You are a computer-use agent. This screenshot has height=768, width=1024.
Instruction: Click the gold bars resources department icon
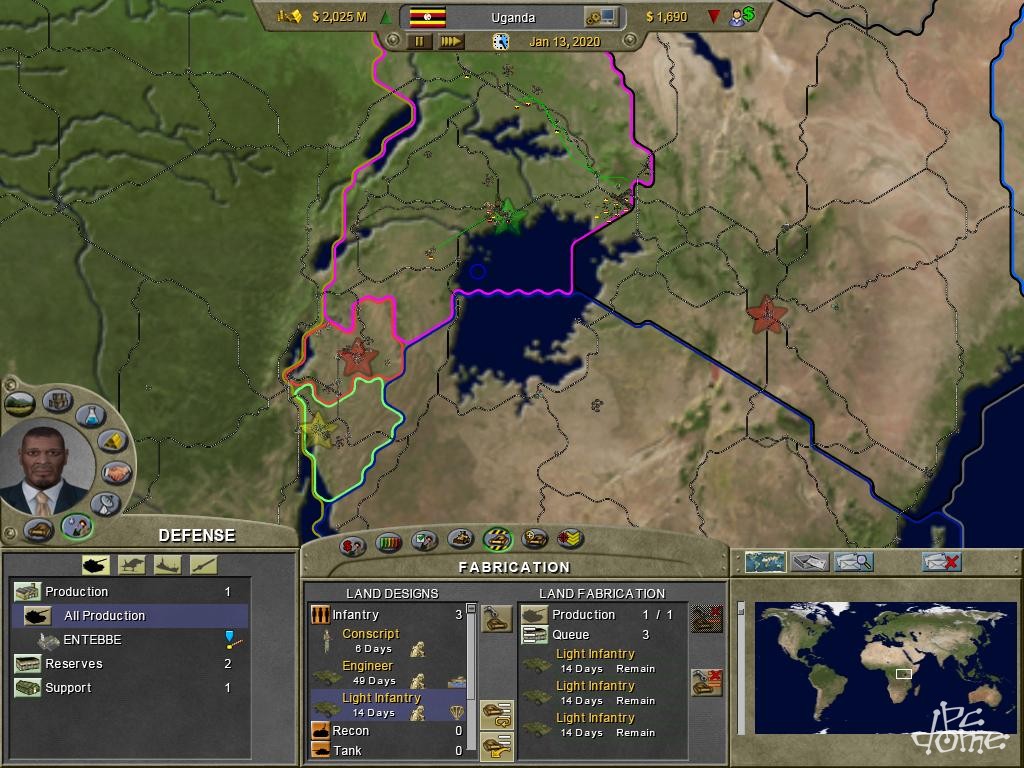[113, 441]
